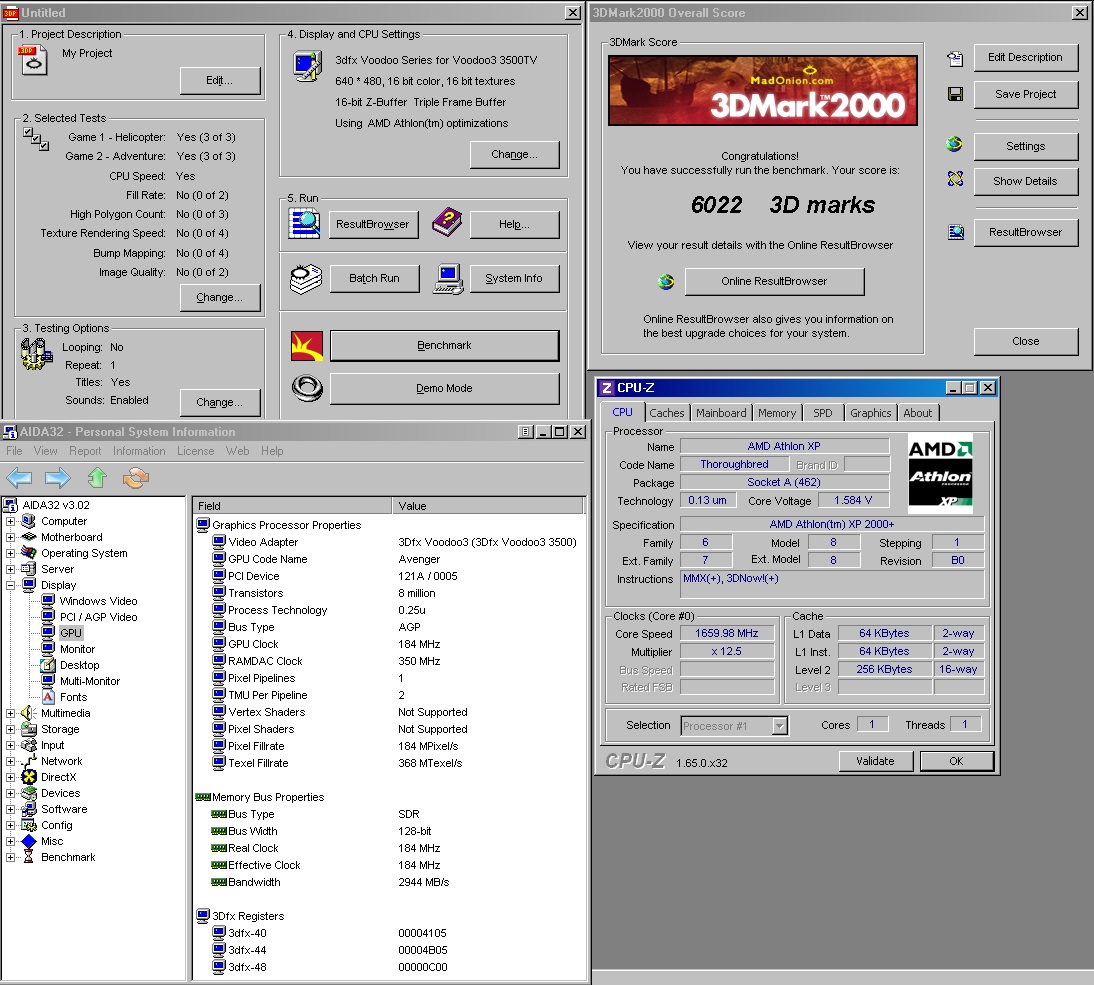Viewport: 1094px width, 985px height.
Task: Click the System Info button
Action: (x=514, y=278)
